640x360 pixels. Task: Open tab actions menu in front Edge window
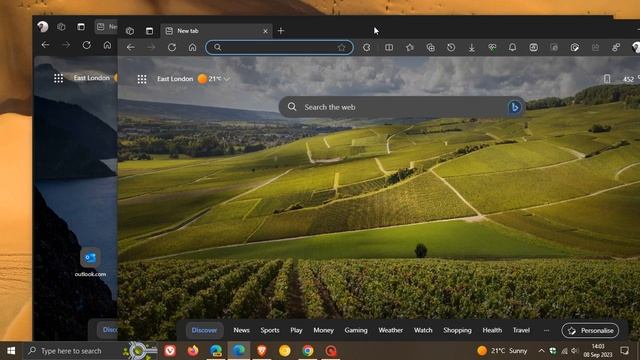pyautogui.click(x=149, y=31)
